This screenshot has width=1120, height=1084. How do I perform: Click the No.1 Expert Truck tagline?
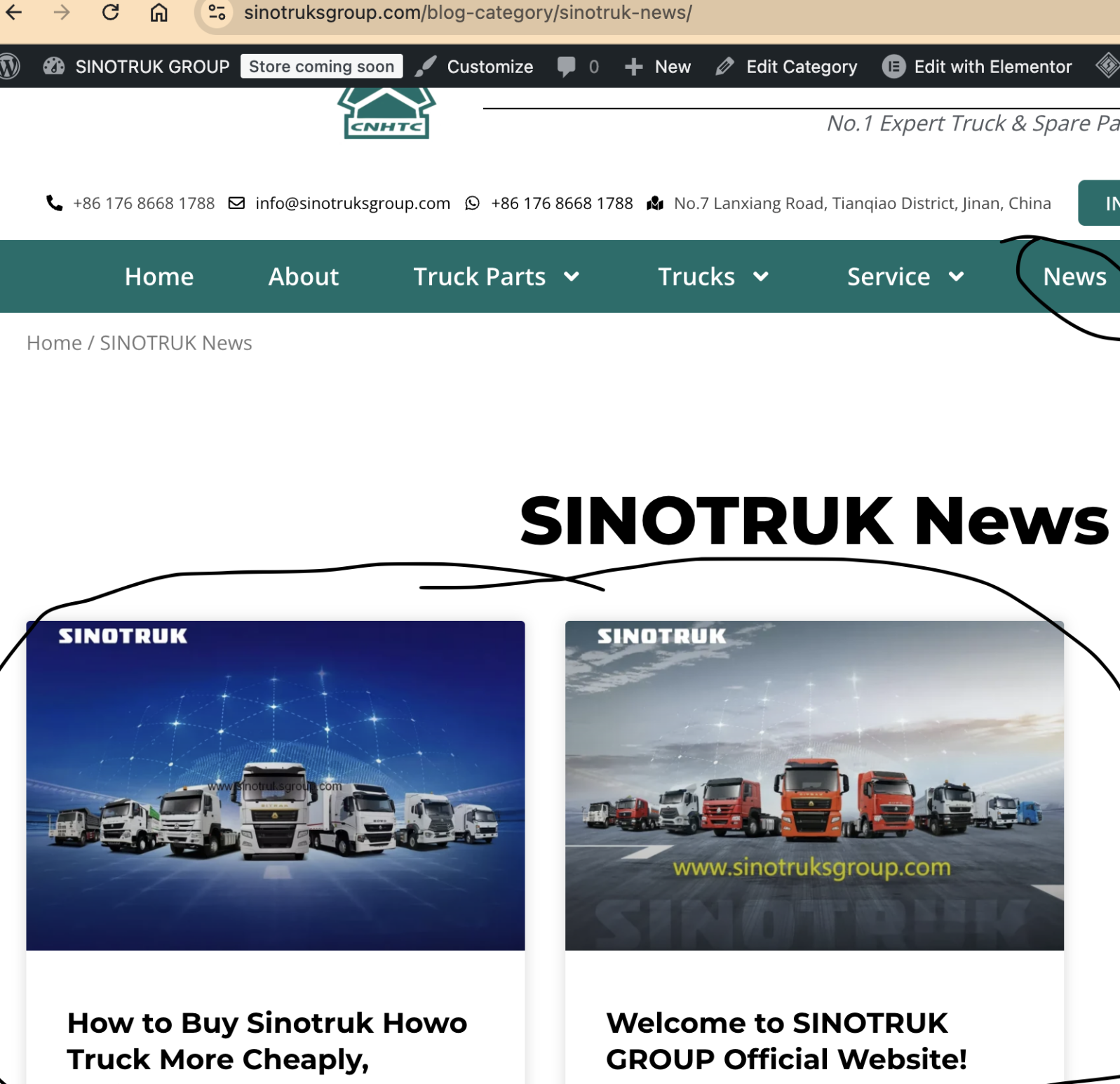973,123
